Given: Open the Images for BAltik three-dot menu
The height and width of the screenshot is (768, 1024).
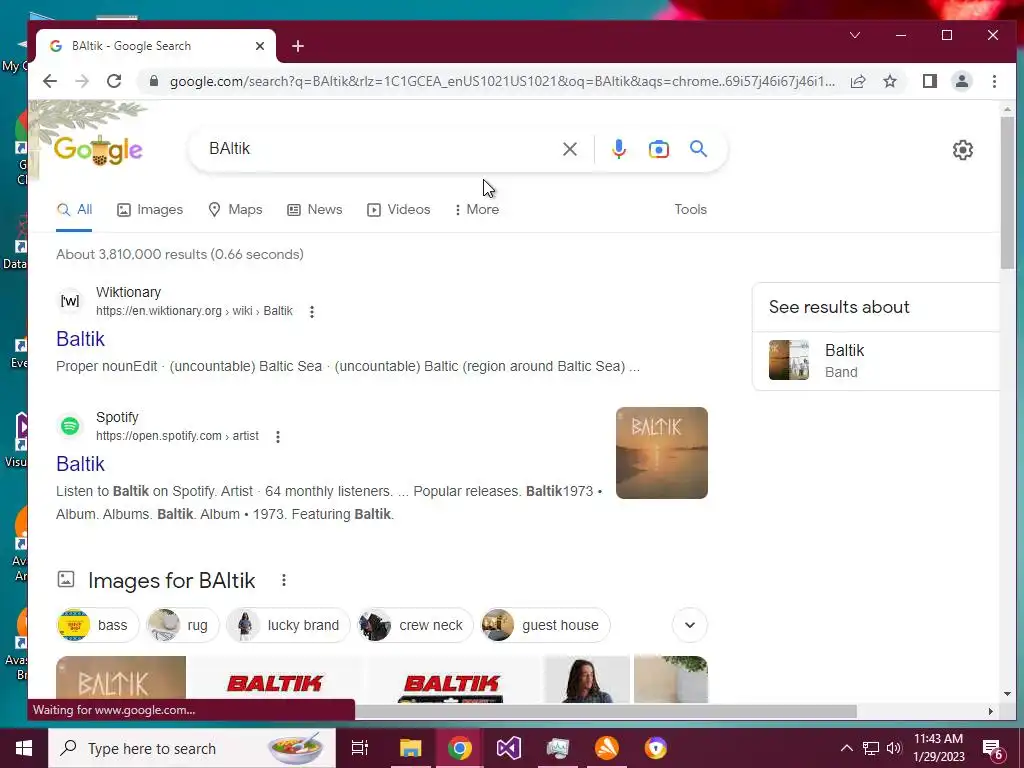Looking at the screenshot, I should coord(283,580).
